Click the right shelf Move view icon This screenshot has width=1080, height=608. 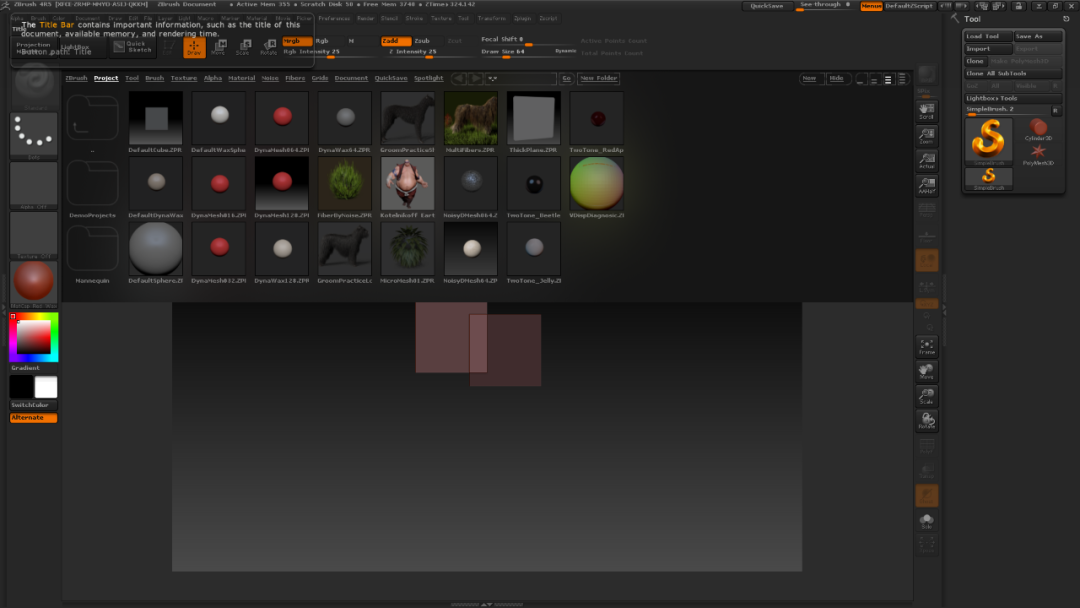click(x=926, y=371)
